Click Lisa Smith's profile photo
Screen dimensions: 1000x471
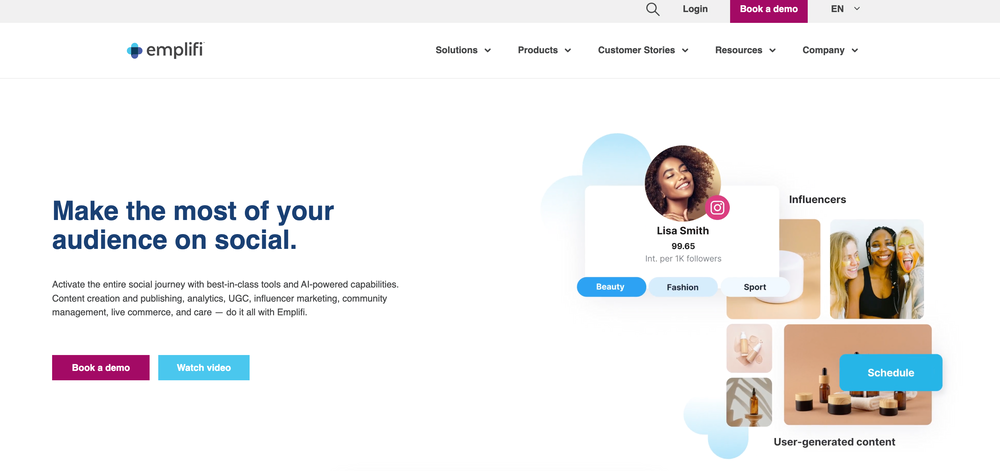pos(682,183)
